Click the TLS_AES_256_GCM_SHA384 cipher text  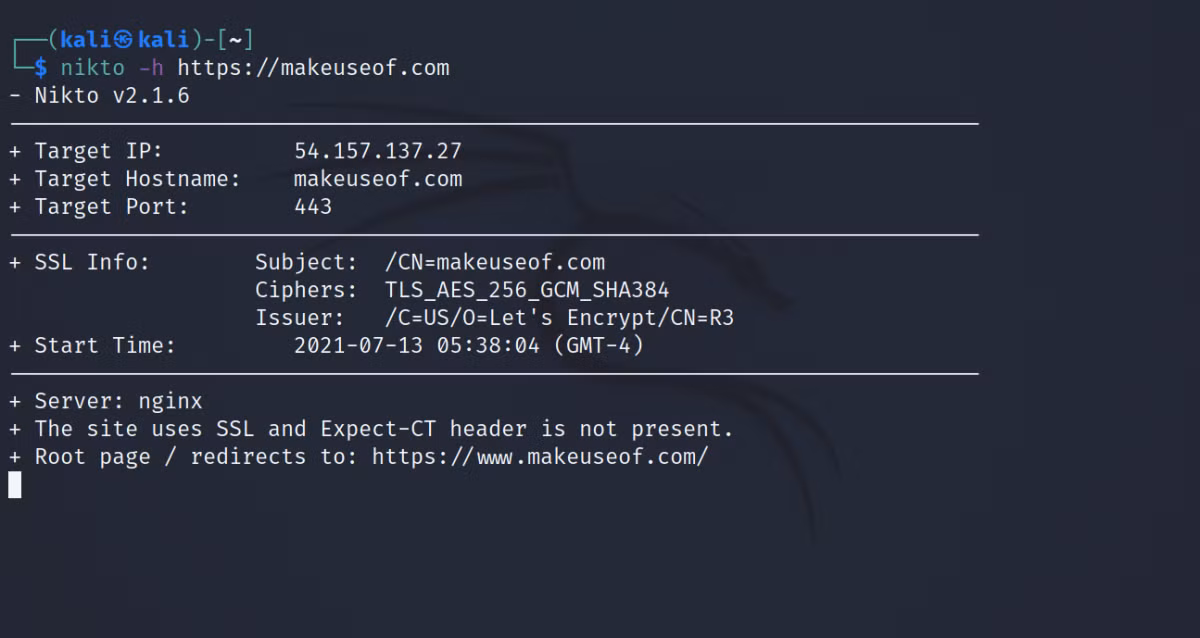click(x=527, y=290)
